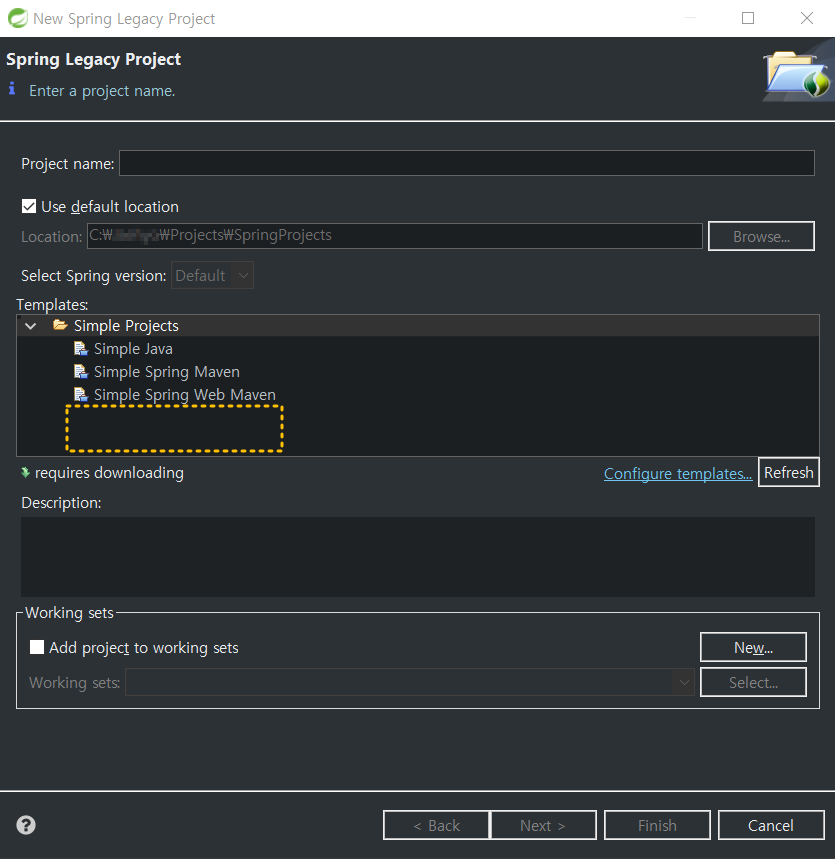Click the Back button
Screen dimensions: 835x859
[x=436, y=825]
